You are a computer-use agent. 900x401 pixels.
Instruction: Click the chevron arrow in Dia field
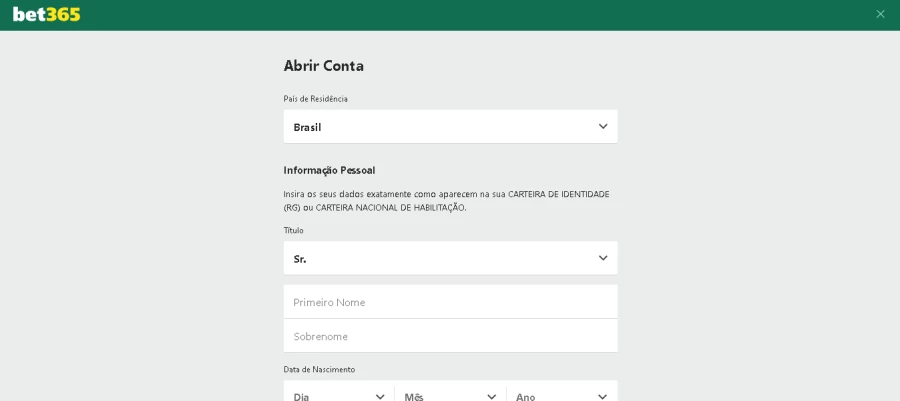pyautogui.click(x=380, y=396)
